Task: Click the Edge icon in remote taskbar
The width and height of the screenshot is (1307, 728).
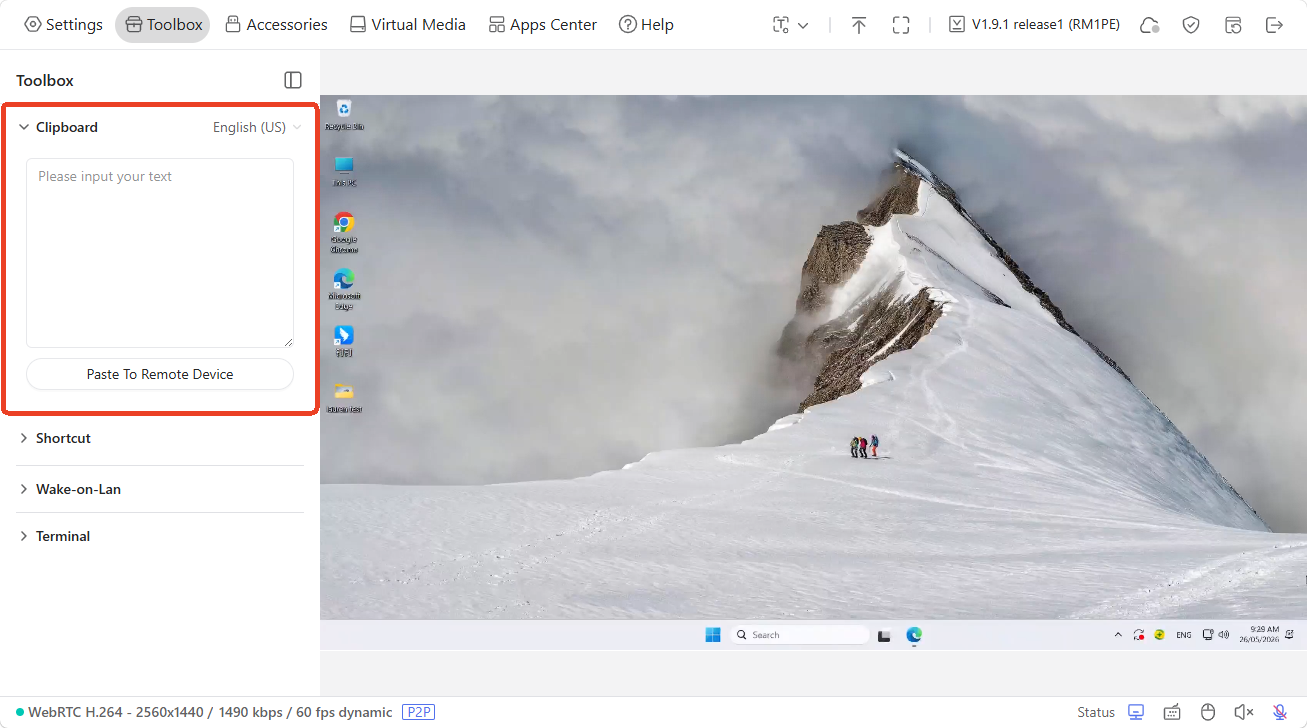Action: click(x=914, y=635)
